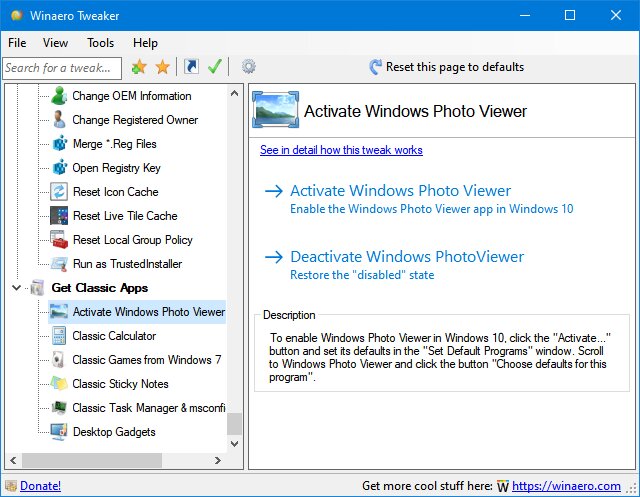The height and width of the screenshot is (497, 640).
Task: Select Change Registered Owner tree item
Action: click(135, 120)
